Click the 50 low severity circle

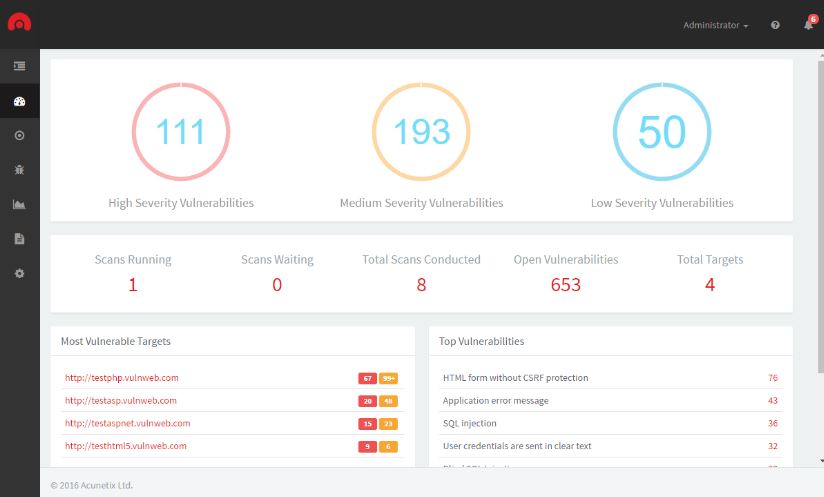(x=662, y=131)
